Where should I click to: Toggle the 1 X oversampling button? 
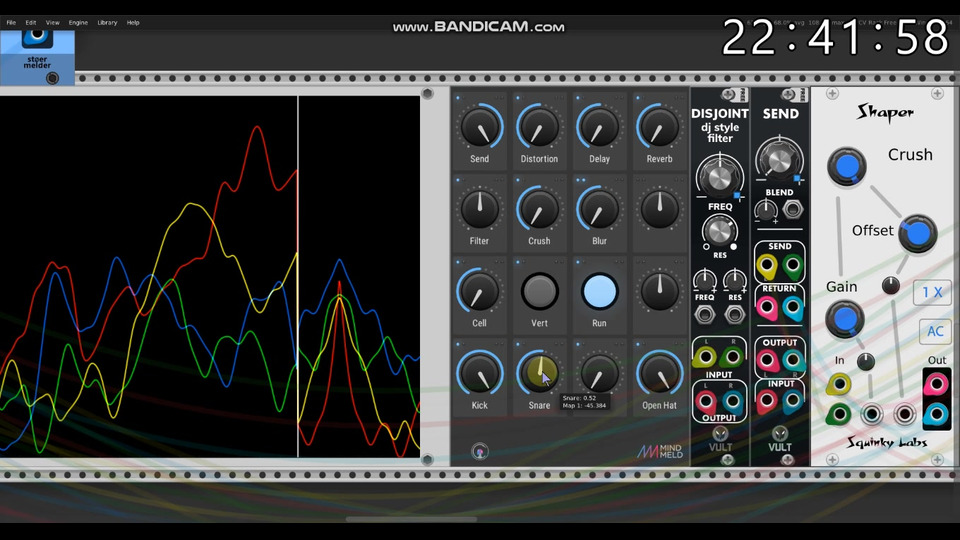(932, 293)
